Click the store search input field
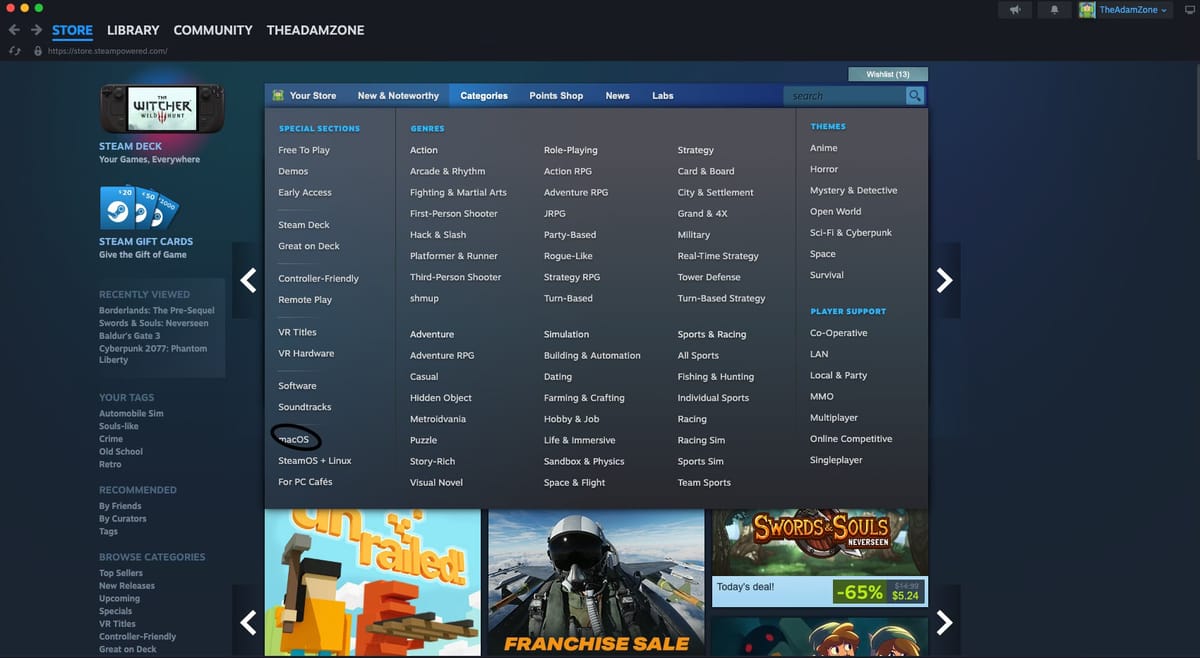Image resolution: width=1200 pixels, height=658 pixels. 845,96
